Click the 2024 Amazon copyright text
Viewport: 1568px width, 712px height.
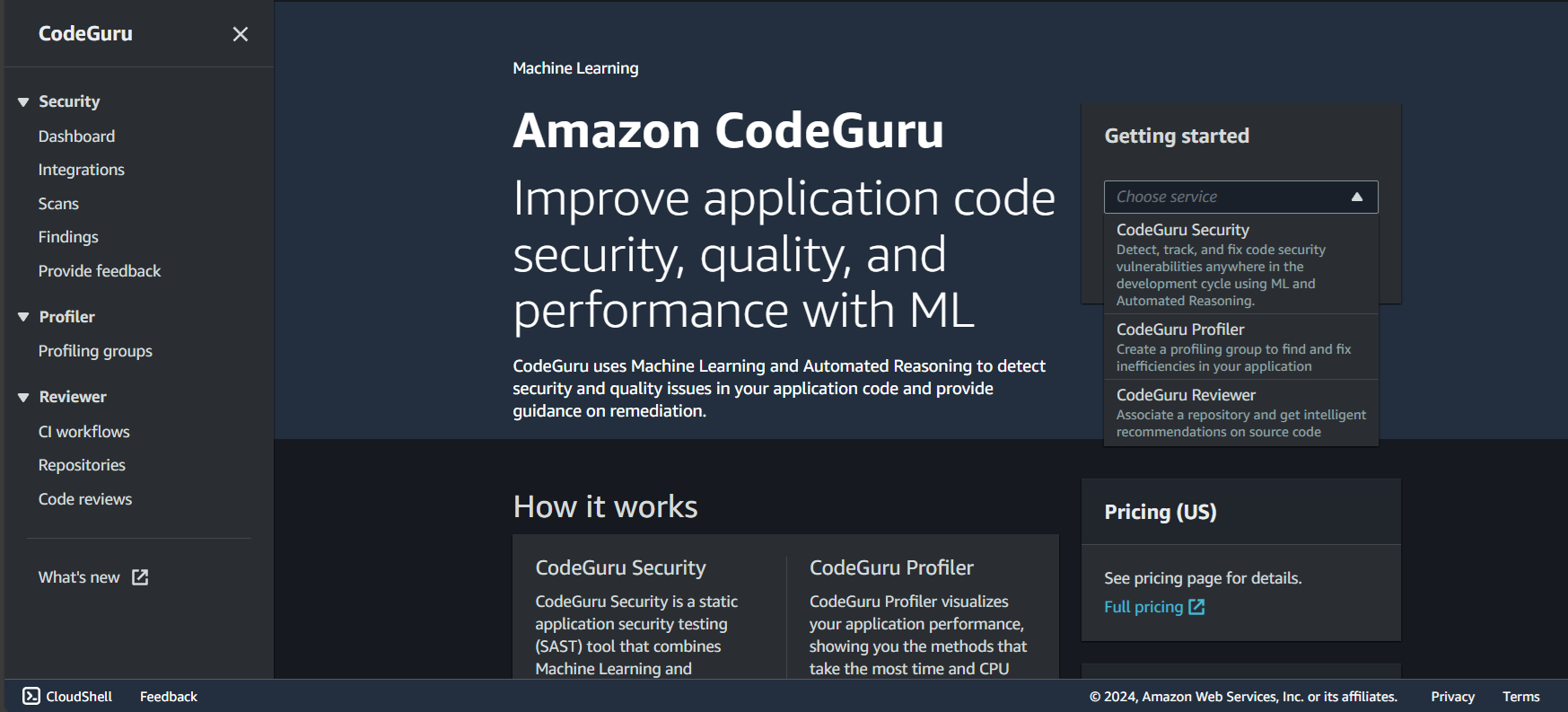[x=1243, y=697]
